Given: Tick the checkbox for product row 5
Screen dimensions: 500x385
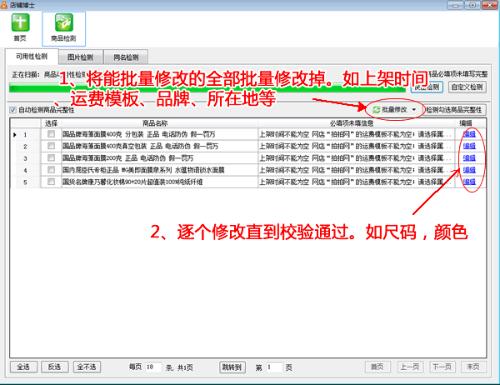Looking at the screenshot, I should point(51,182).
